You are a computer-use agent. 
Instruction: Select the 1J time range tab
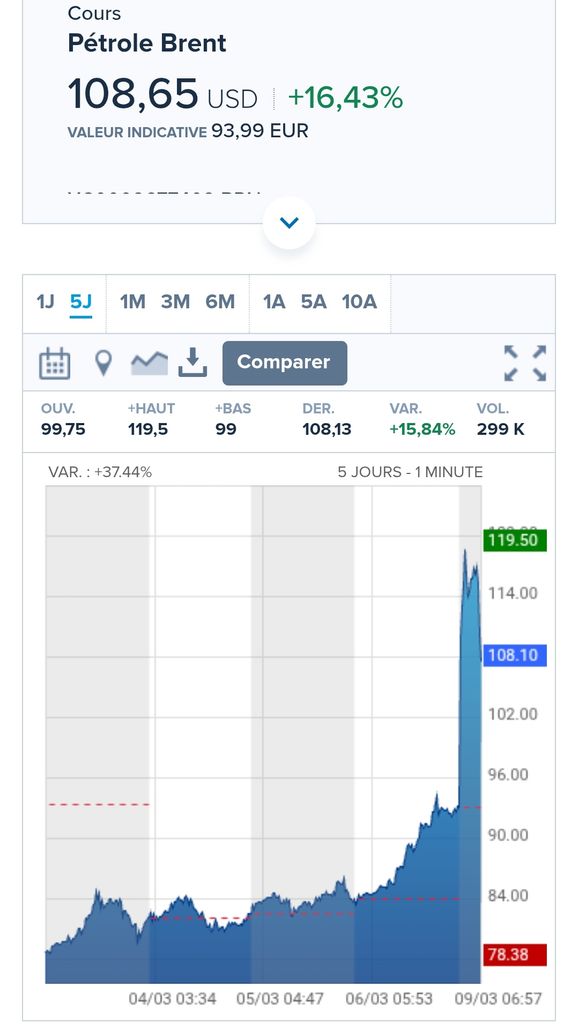coord(45,302)
